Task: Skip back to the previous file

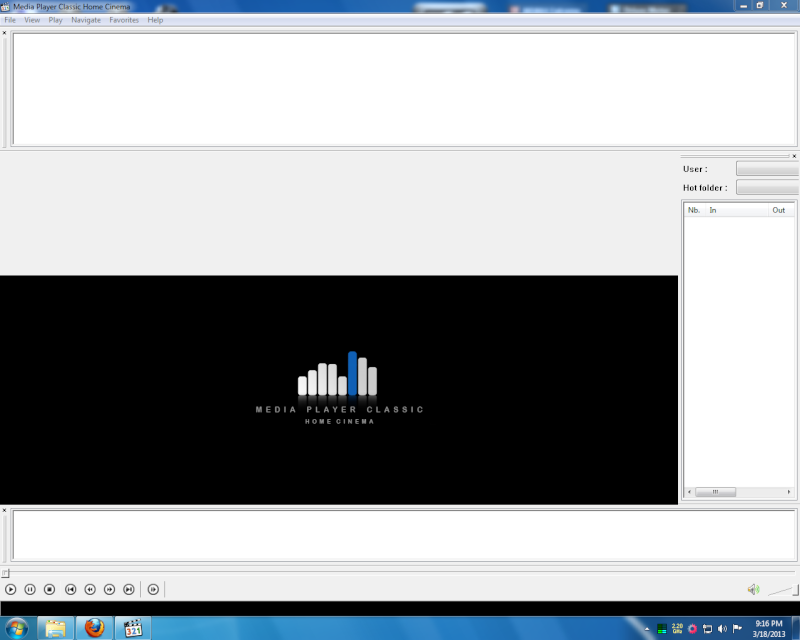Action: tap(70, 589)
